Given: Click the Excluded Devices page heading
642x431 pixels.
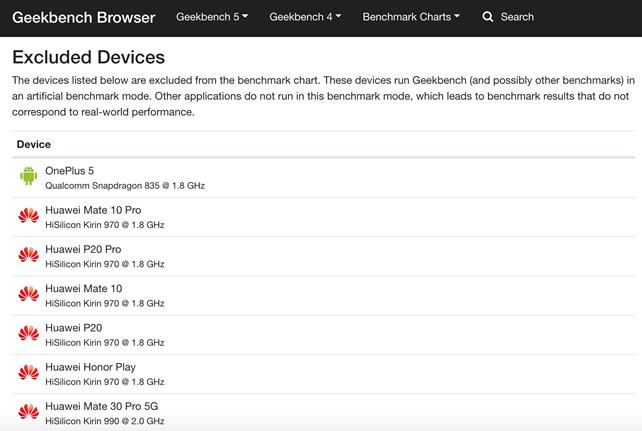Looking at the screenshot, I should pyautogui.click(x=88, y=58).
